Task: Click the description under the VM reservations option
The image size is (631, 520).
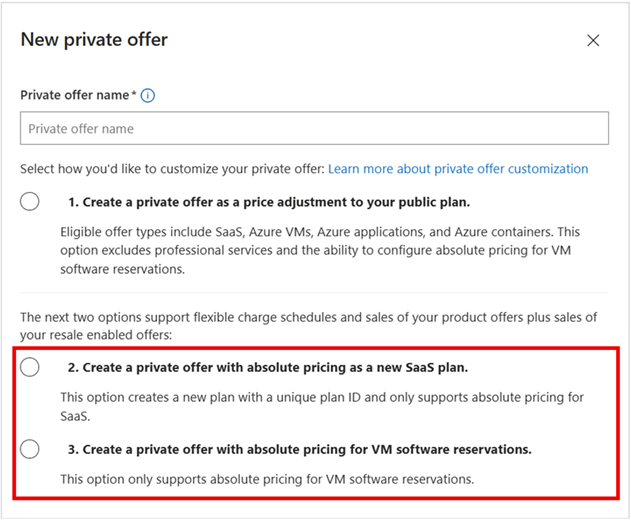Action: tap(266, 479)
